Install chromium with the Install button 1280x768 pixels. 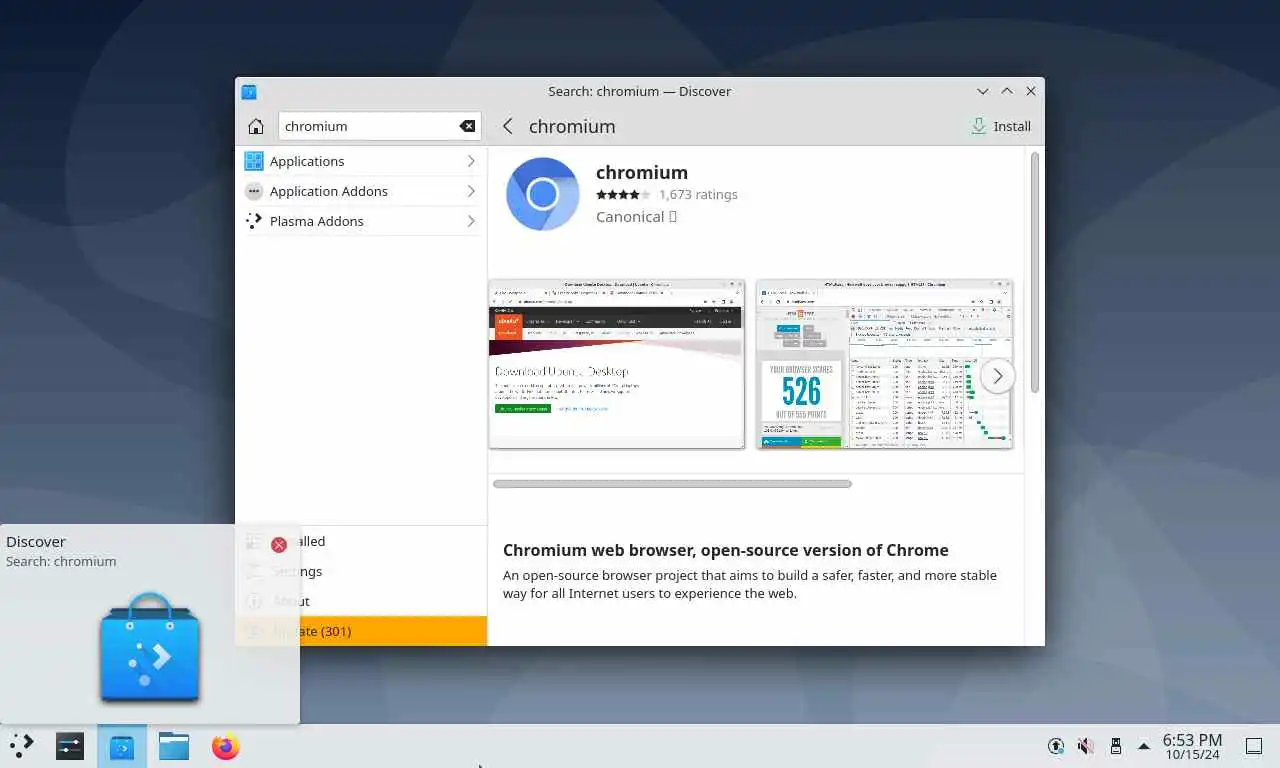pos(1001,126)
